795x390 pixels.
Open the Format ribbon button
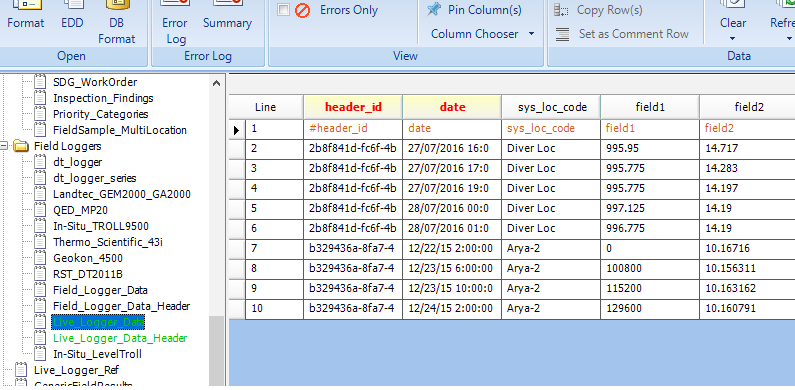click(25, 15)
